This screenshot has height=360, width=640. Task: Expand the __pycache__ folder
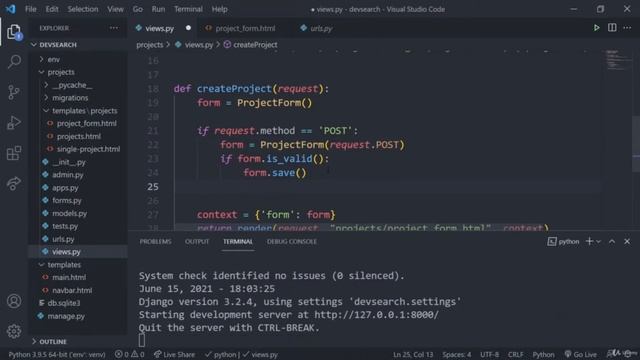pos(72,85)
